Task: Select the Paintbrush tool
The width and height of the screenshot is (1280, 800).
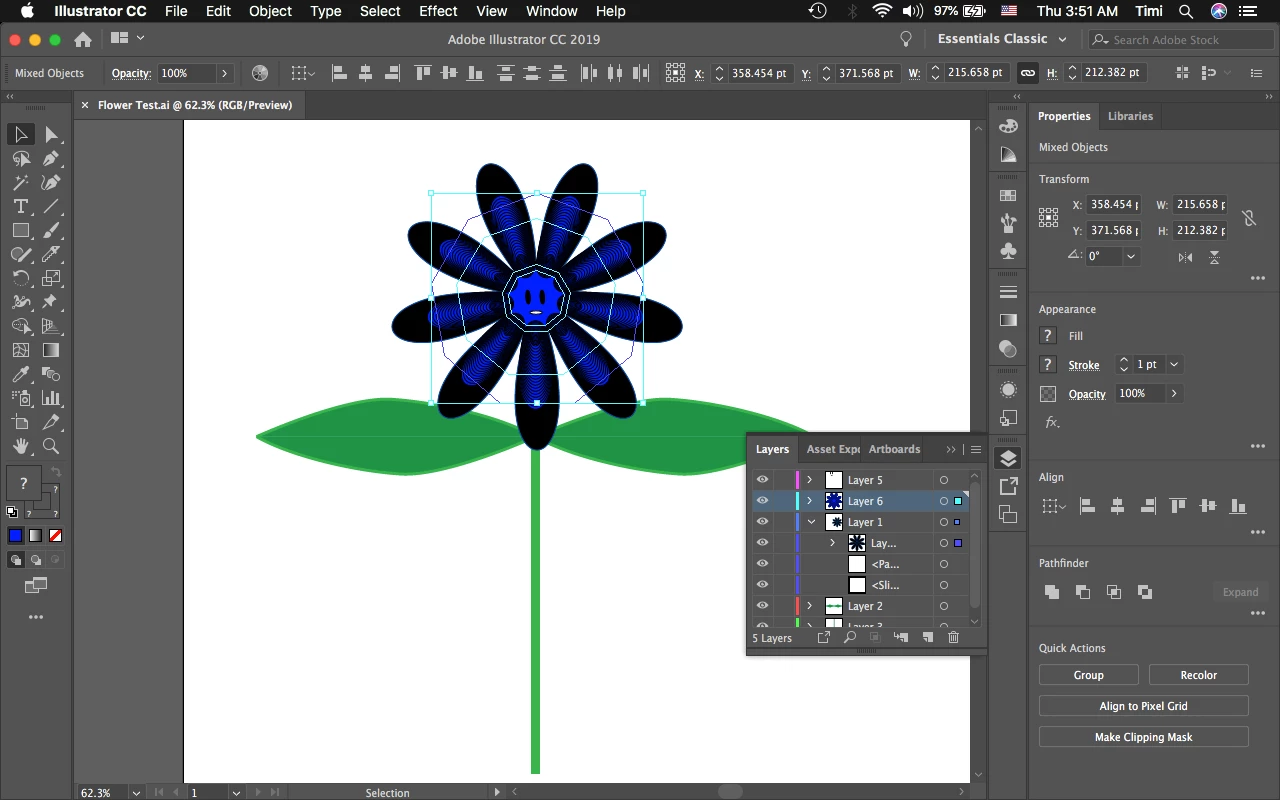Action: point(51,230)
